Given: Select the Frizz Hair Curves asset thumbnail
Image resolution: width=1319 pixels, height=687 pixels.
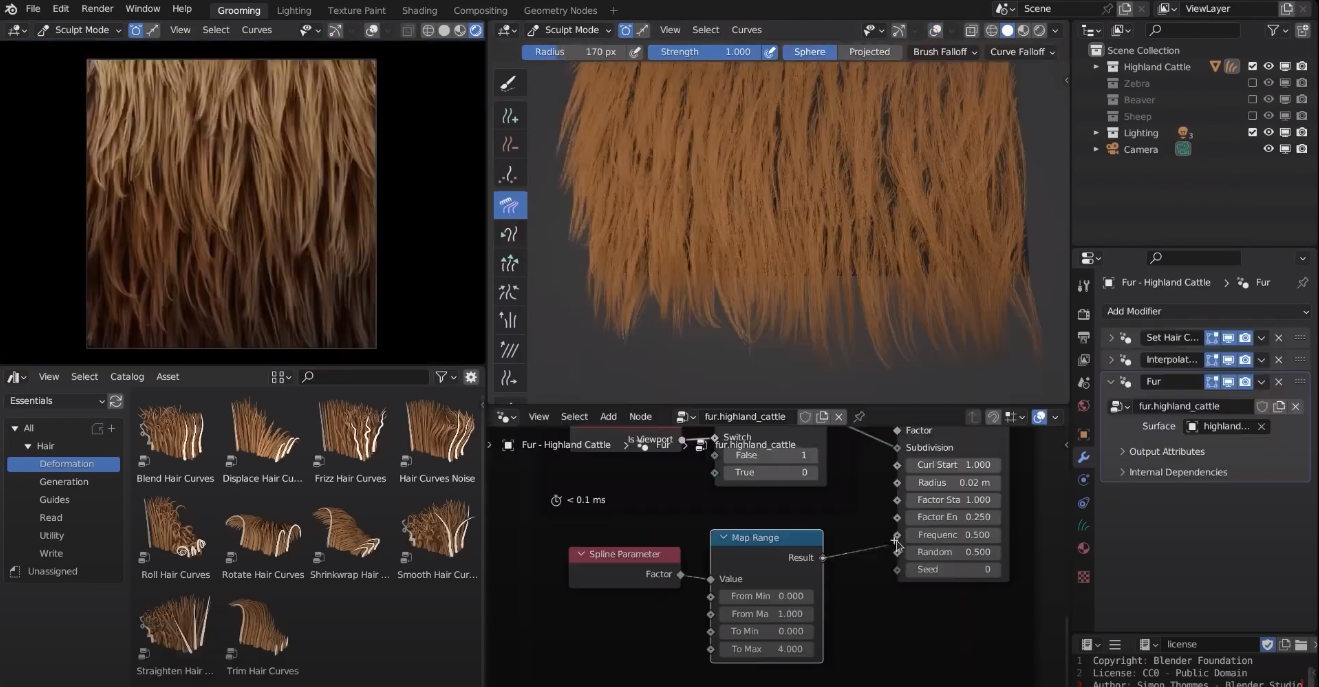Looking at the screenshot, I should (x=350, y=433).
